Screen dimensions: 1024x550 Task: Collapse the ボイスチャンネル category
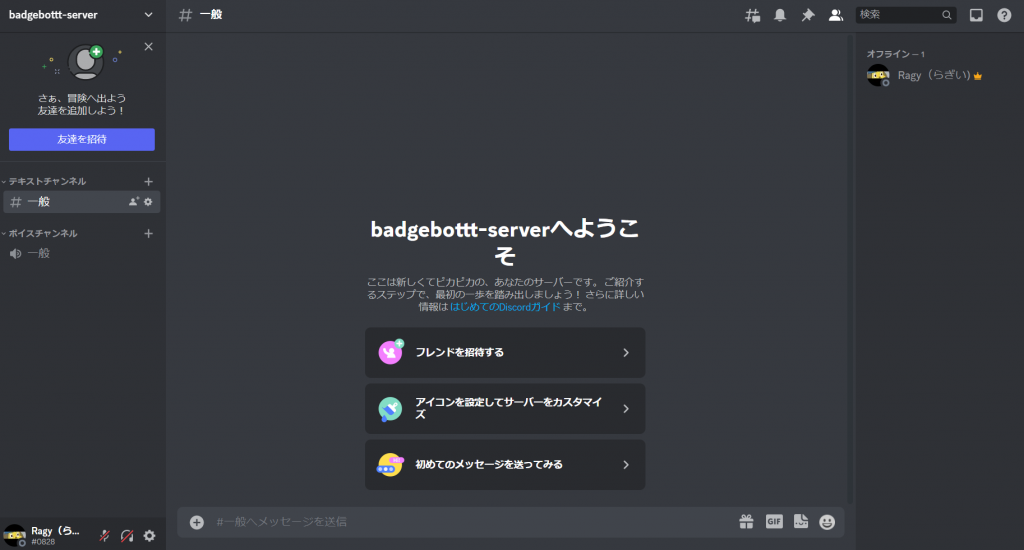pyautogui.click(x=40, y=233)
